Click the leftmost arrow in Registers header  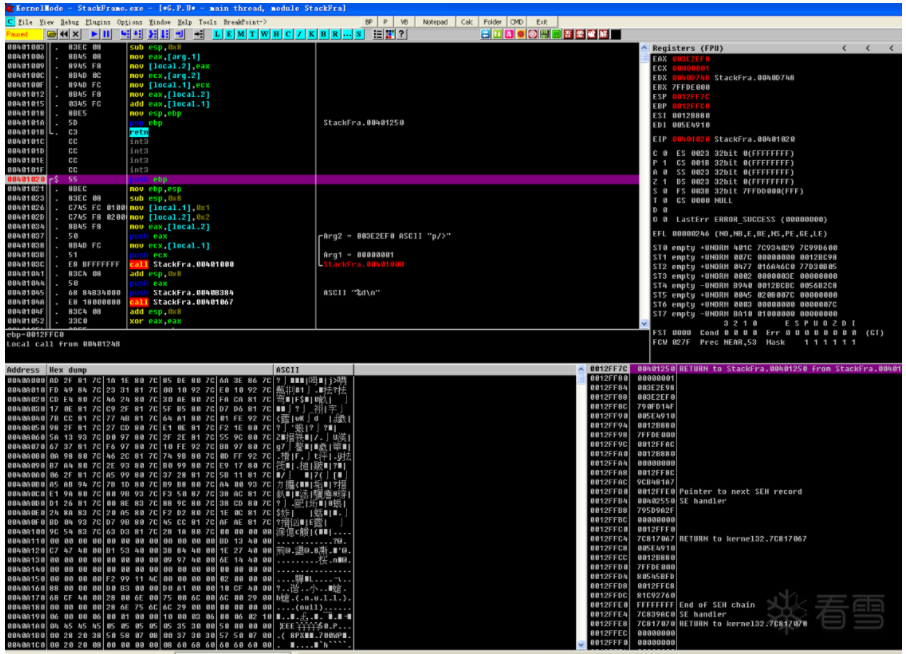(844, 48)
